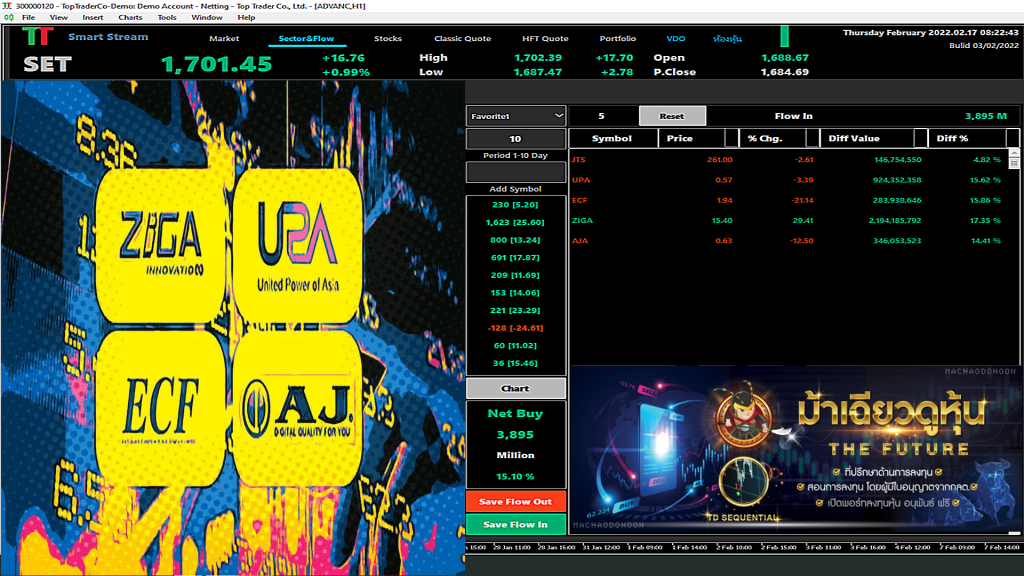Open the Help menu

click(x=246, y=18)
